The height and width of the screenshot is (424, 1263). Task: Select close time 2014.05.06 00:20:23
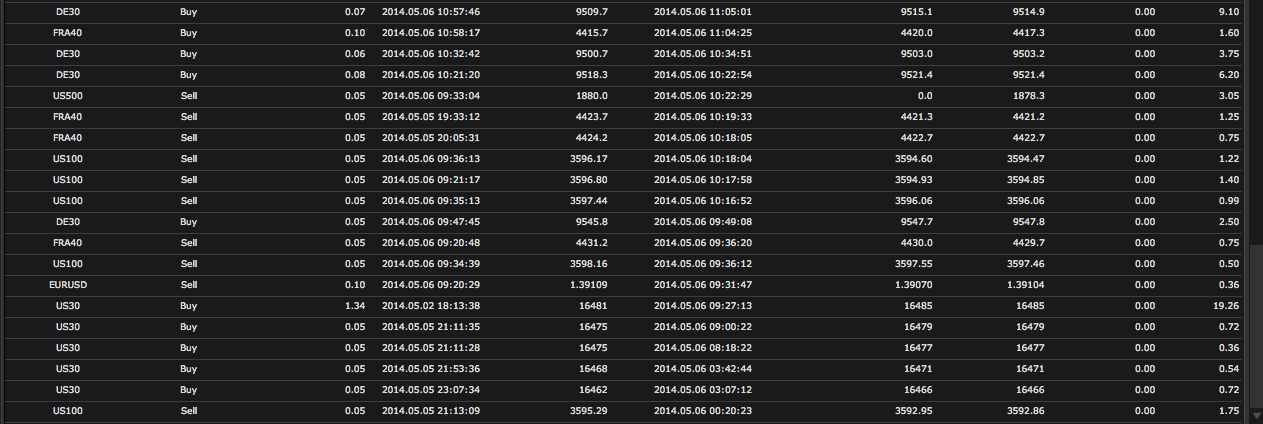coord(702,411)
